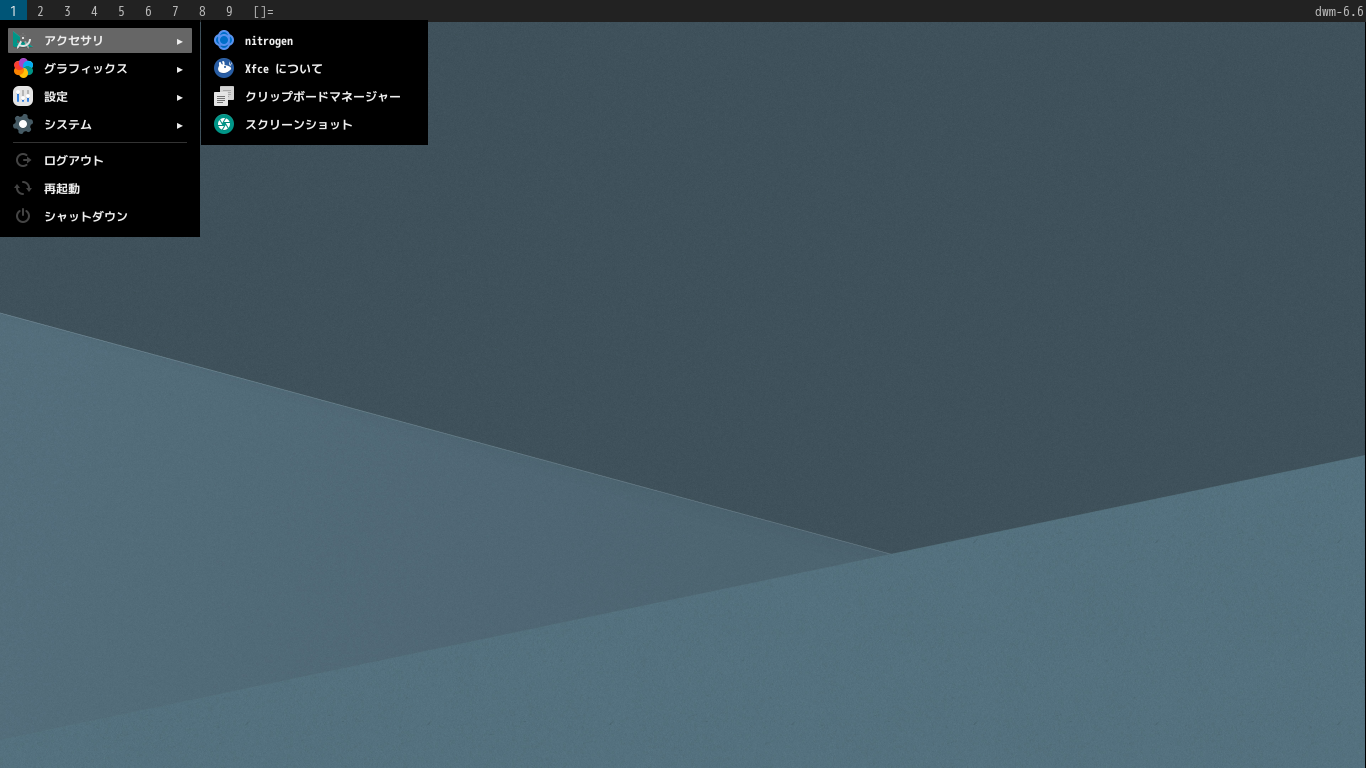Click the システム gear icon

pyautogui.click(x=23, y=124)
